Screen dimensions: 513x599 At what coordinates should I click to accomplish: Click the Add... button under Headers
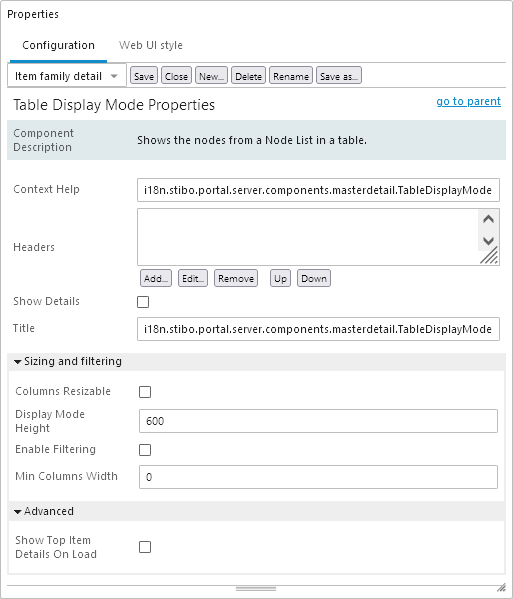coord(156,278)
